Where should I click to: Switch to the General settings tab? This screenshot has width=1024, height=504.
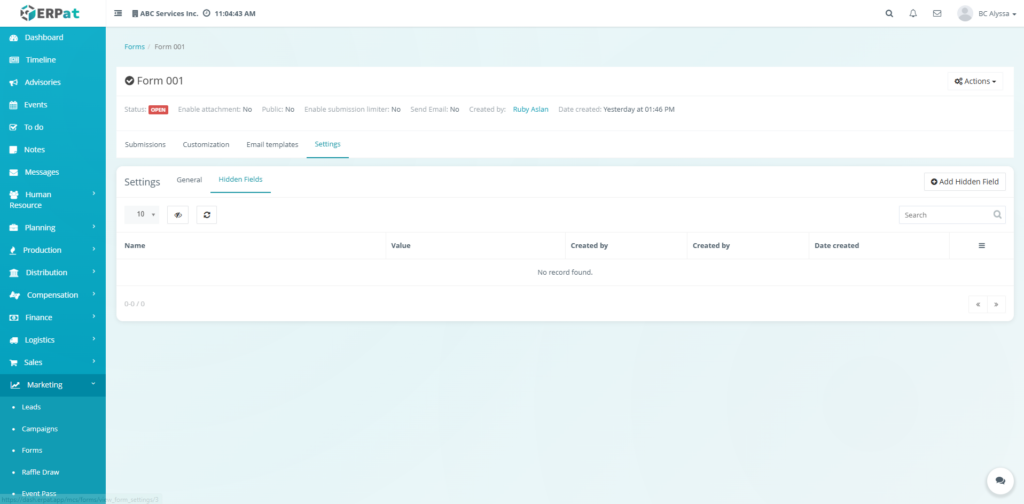(x=189, y=179)
